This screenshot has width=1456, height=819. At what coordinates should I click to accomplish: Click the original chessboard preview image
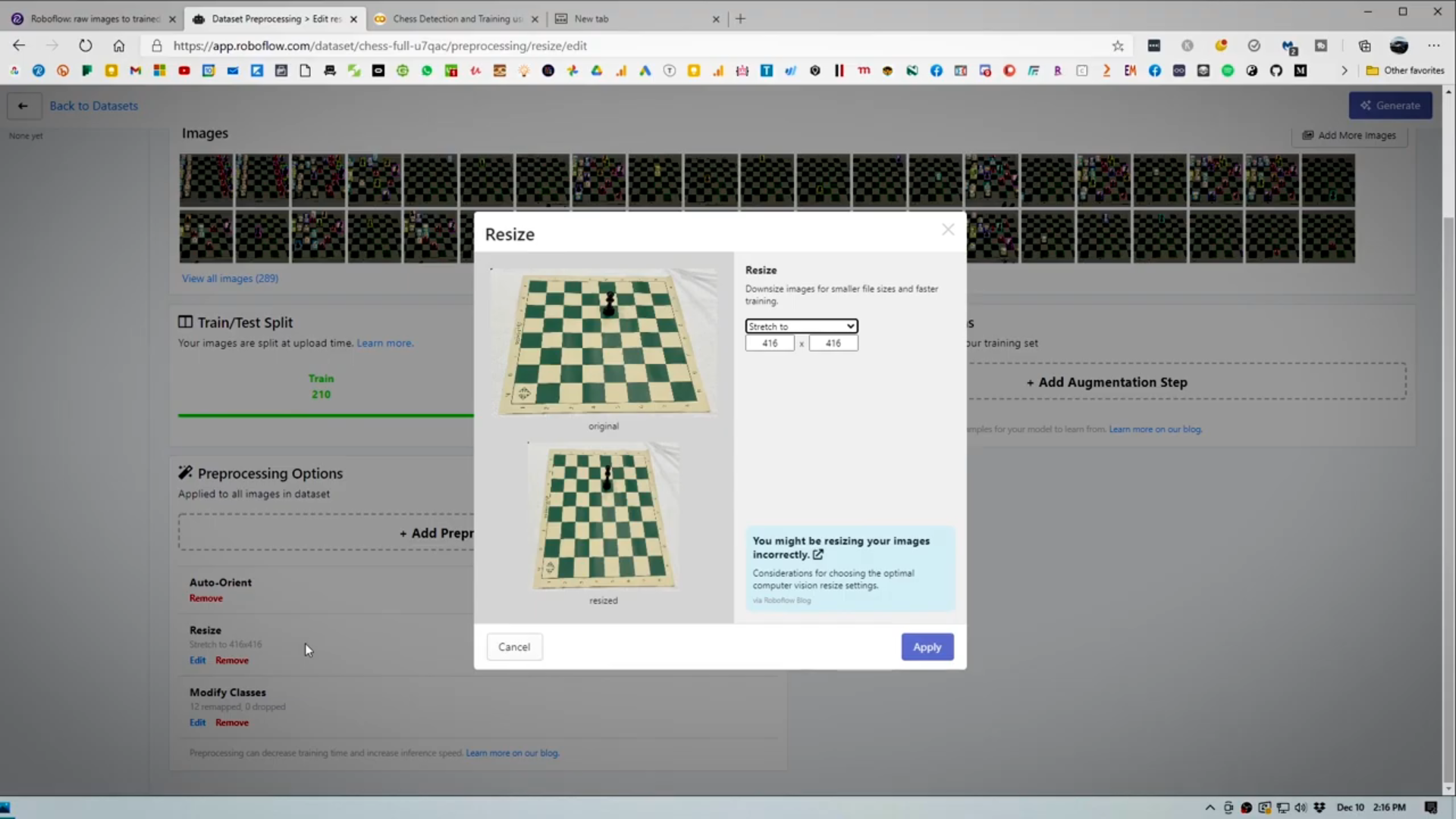tap(604, 341)
